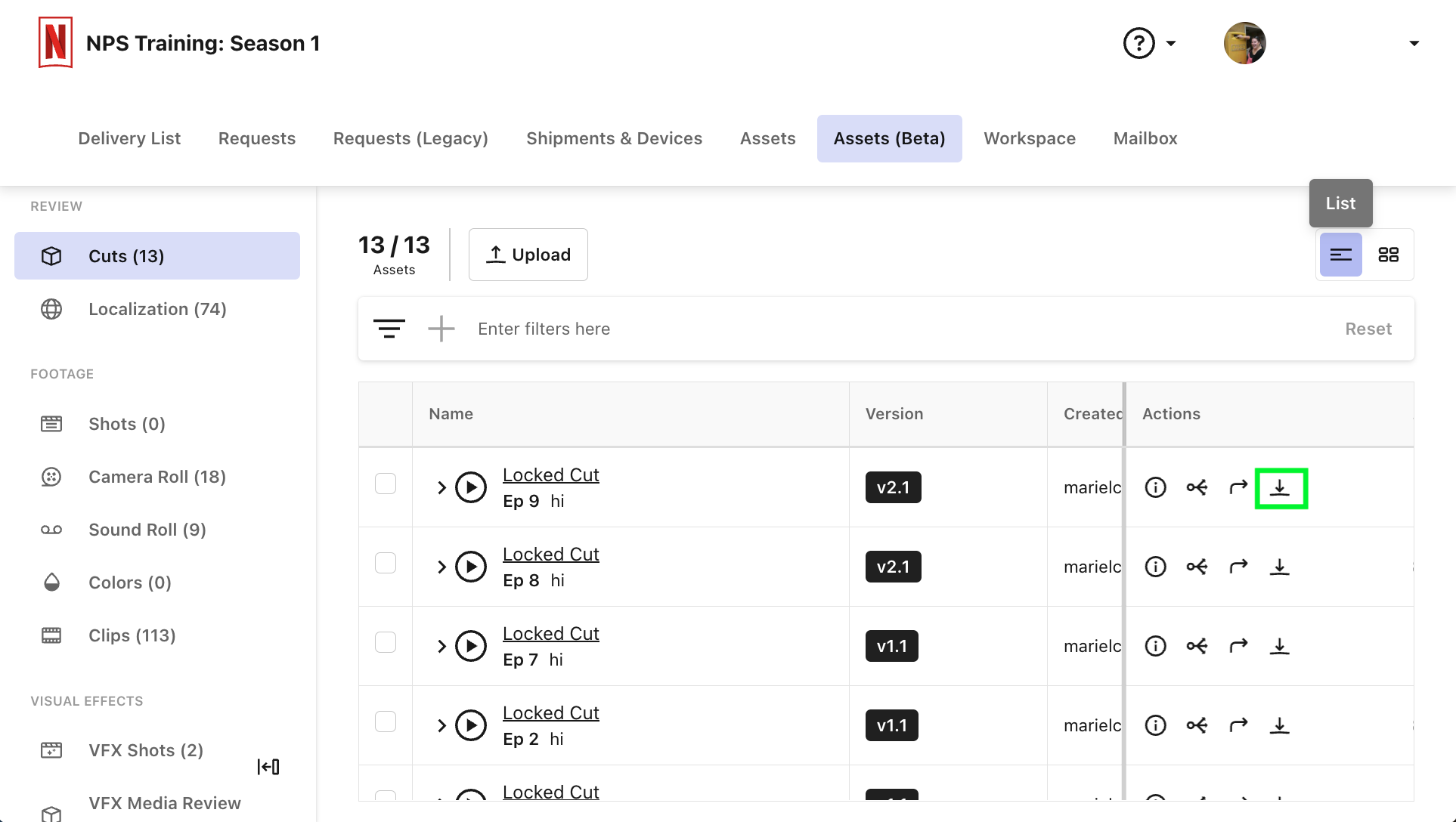
Task: Play the Ep 8 Locked Cut preview
Action: pyautogui.click(x=471, y=567)
